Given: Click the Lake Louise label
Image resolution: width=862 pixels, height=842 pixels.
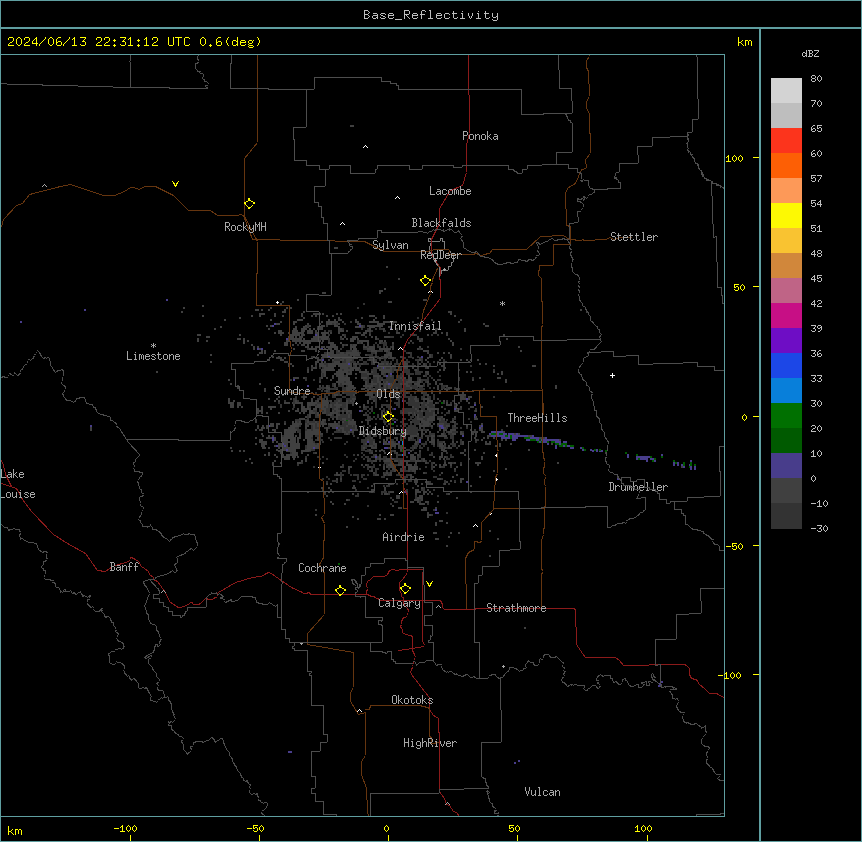Looking at the screenshot, I should click(x=18, y=484).
